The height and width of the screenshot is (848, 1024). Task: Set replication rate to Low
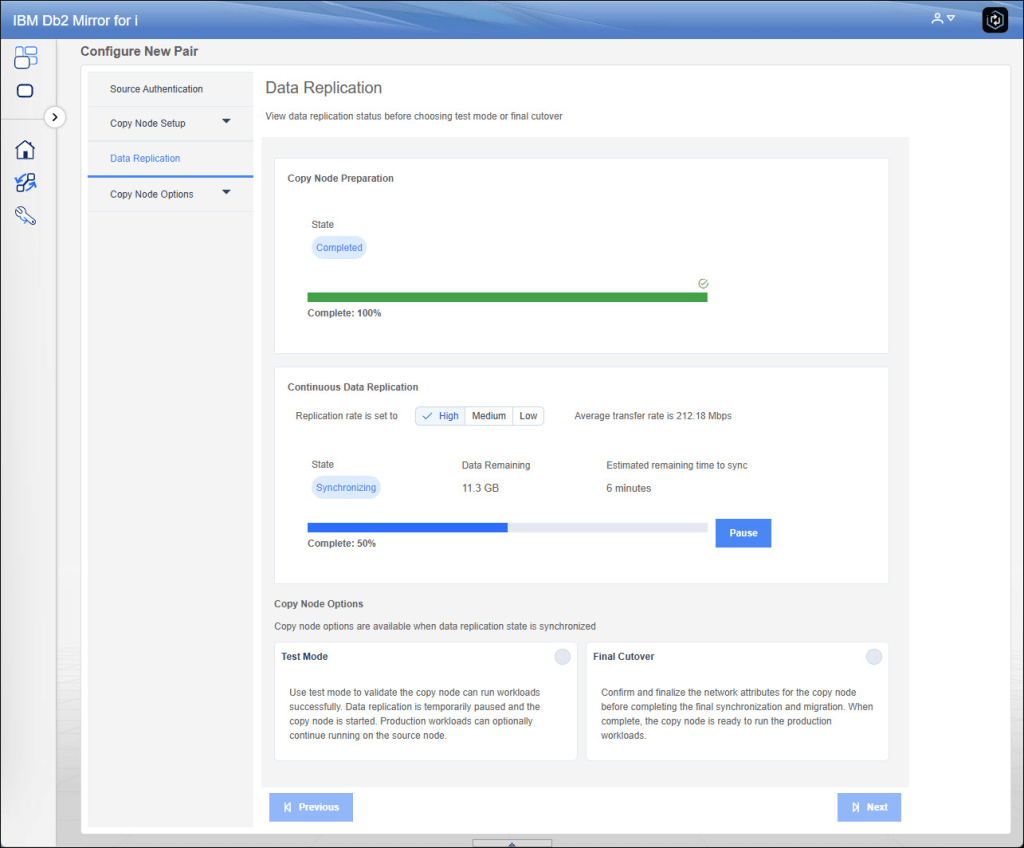coord(528,416)
